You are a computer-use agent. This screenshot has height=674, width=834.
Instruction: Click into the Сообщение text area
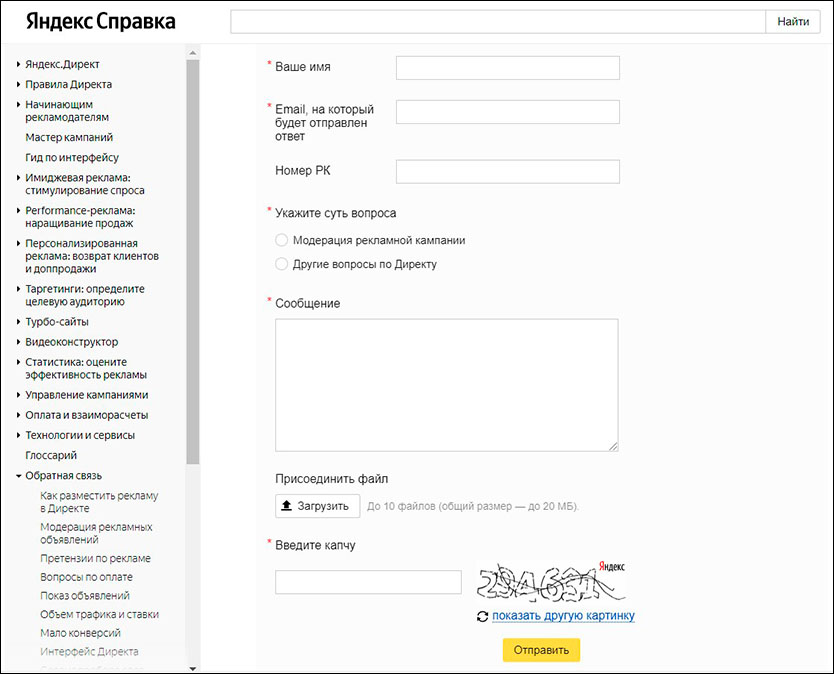(x=447, y=385)
